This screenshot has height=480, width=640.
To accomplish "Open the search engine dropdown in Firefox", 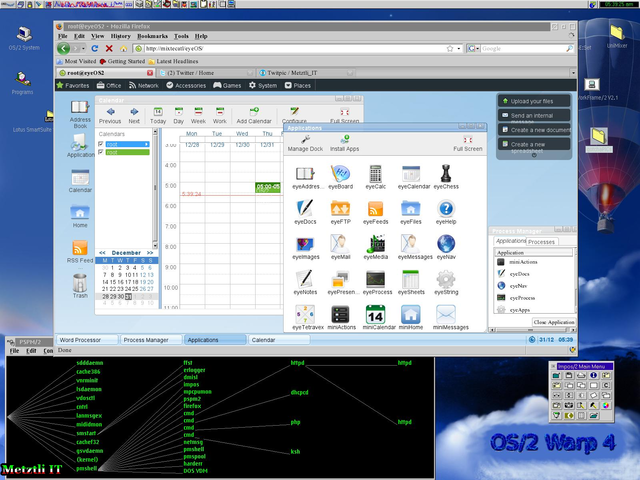I will click(473, 49).
